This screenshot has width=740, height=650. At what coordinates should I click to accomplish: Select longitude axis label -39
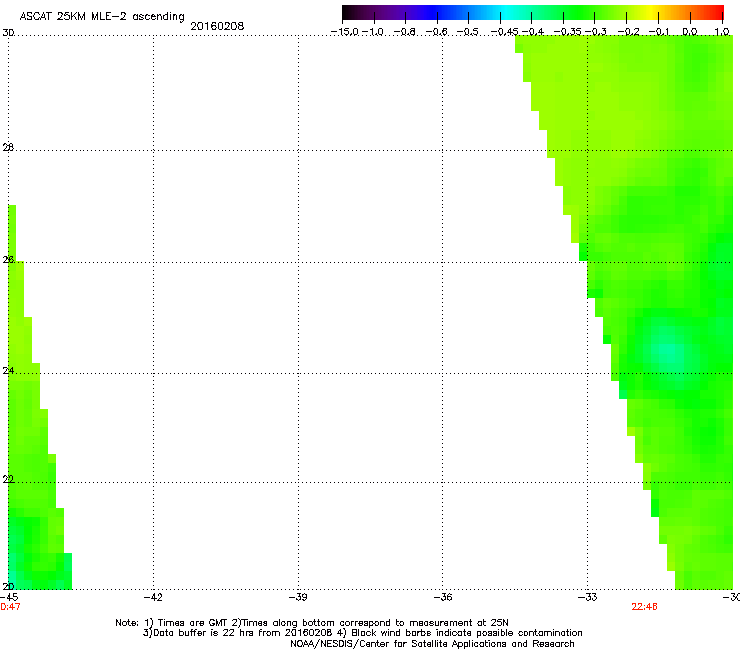click(298, 597)
